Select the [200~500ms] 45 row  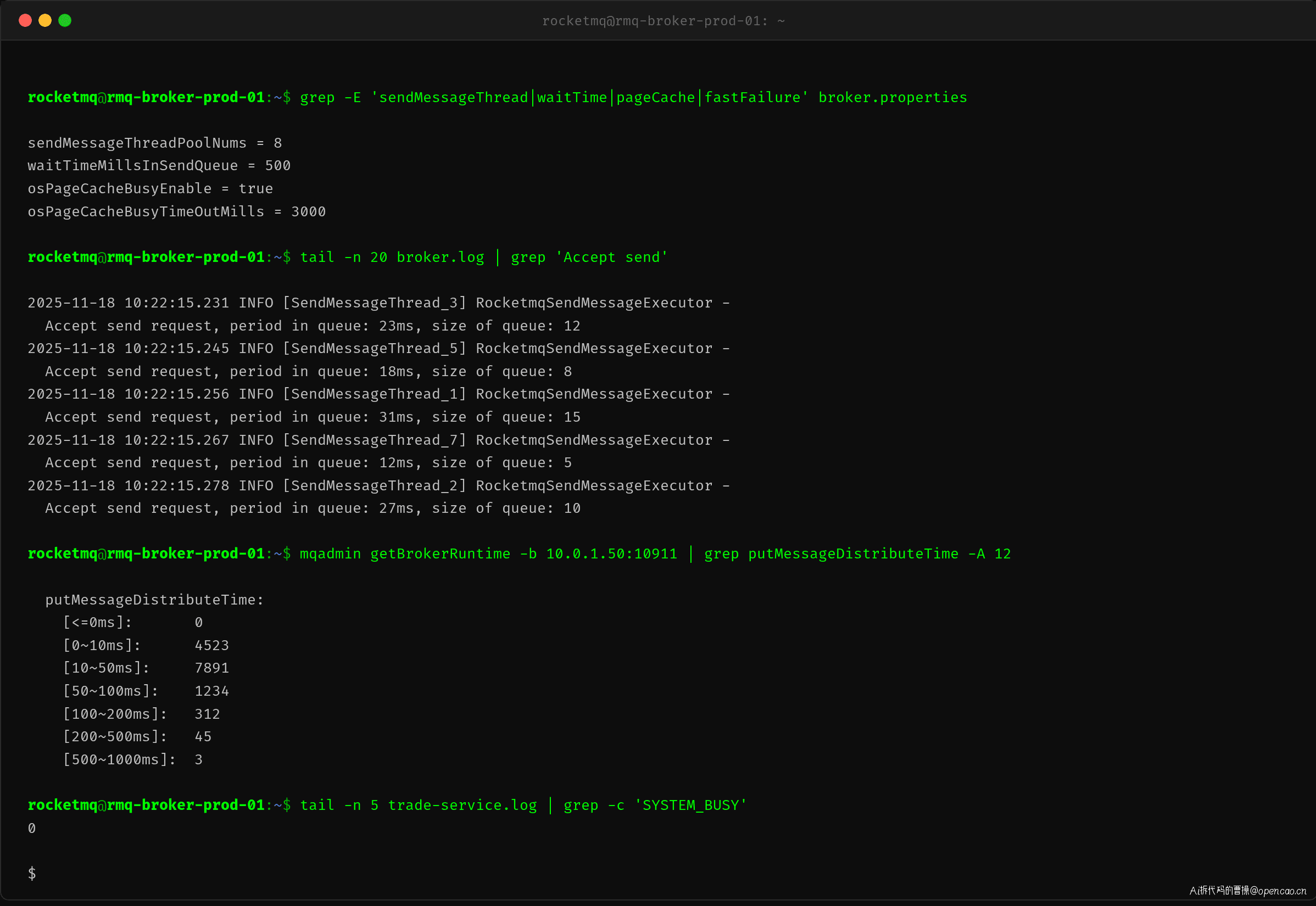pos(137,737)
